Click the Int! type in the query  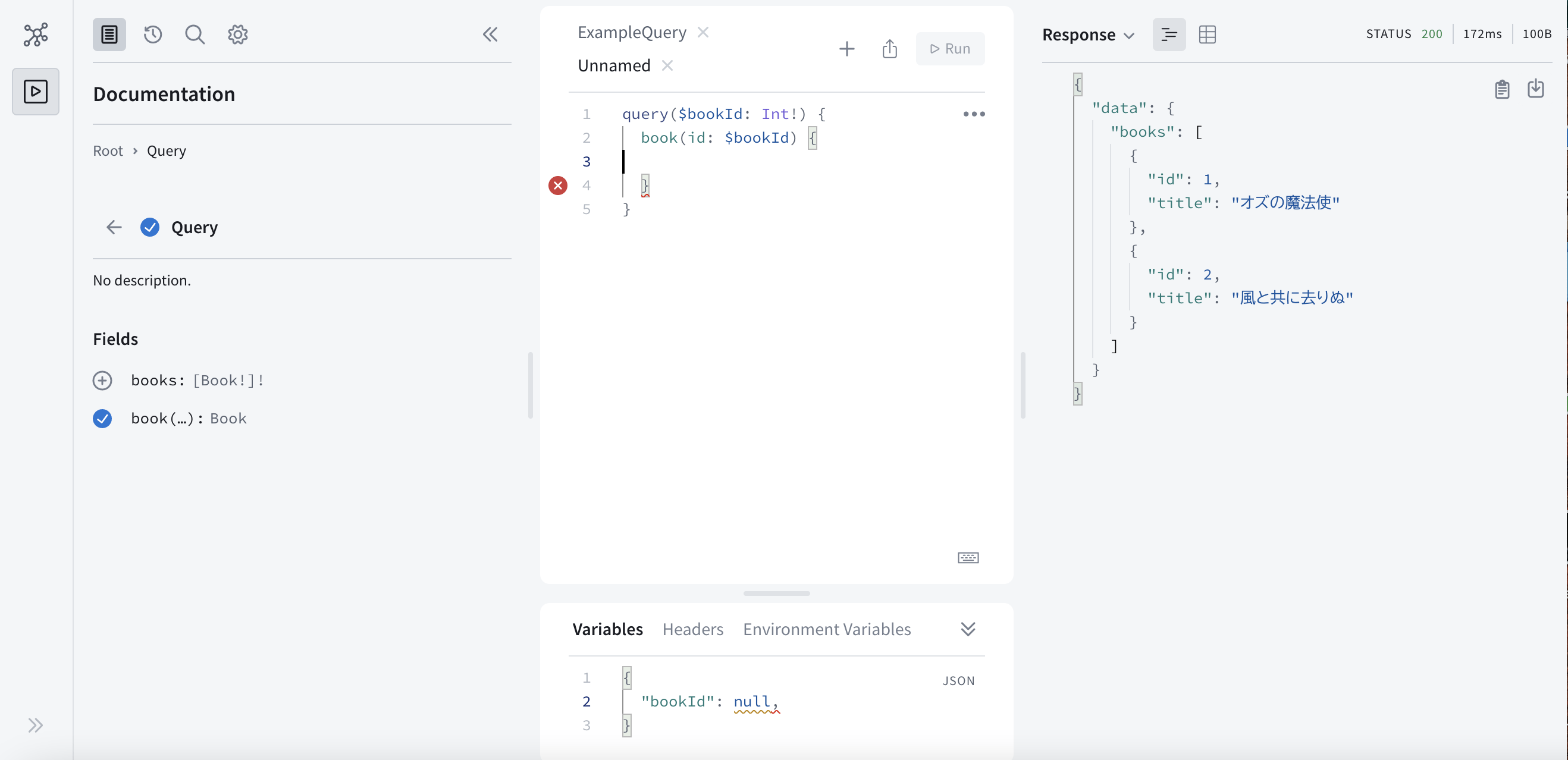(779, 114)
